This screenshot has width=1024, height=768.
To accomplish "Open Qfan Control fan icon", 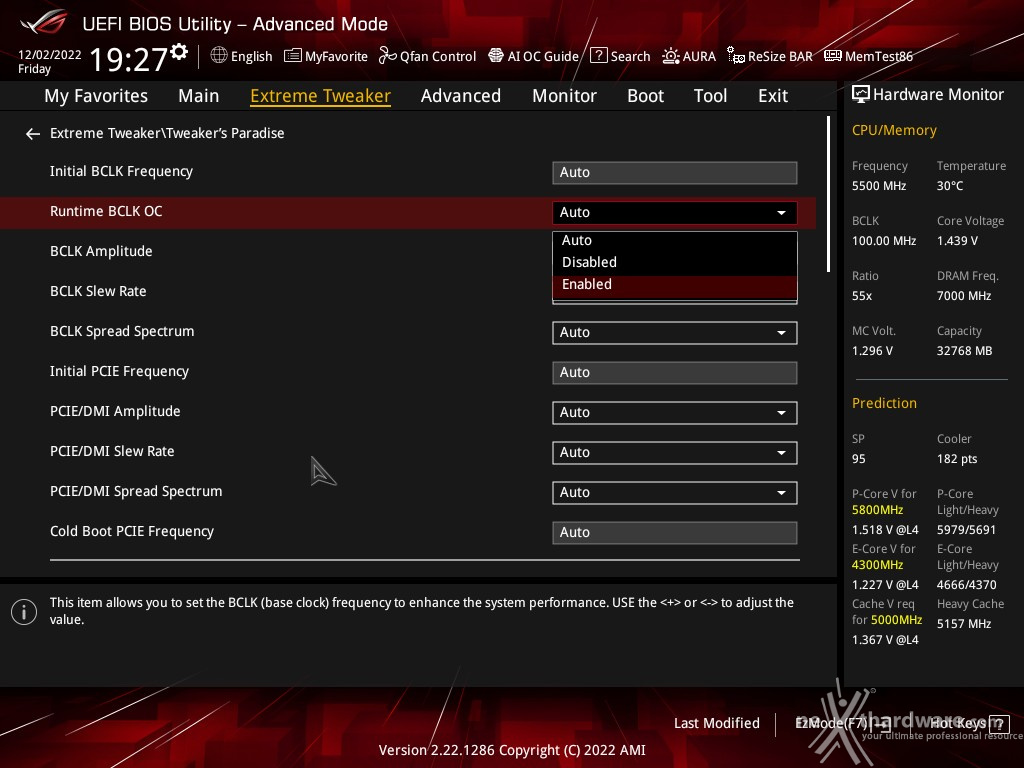I will click(387, 56).
